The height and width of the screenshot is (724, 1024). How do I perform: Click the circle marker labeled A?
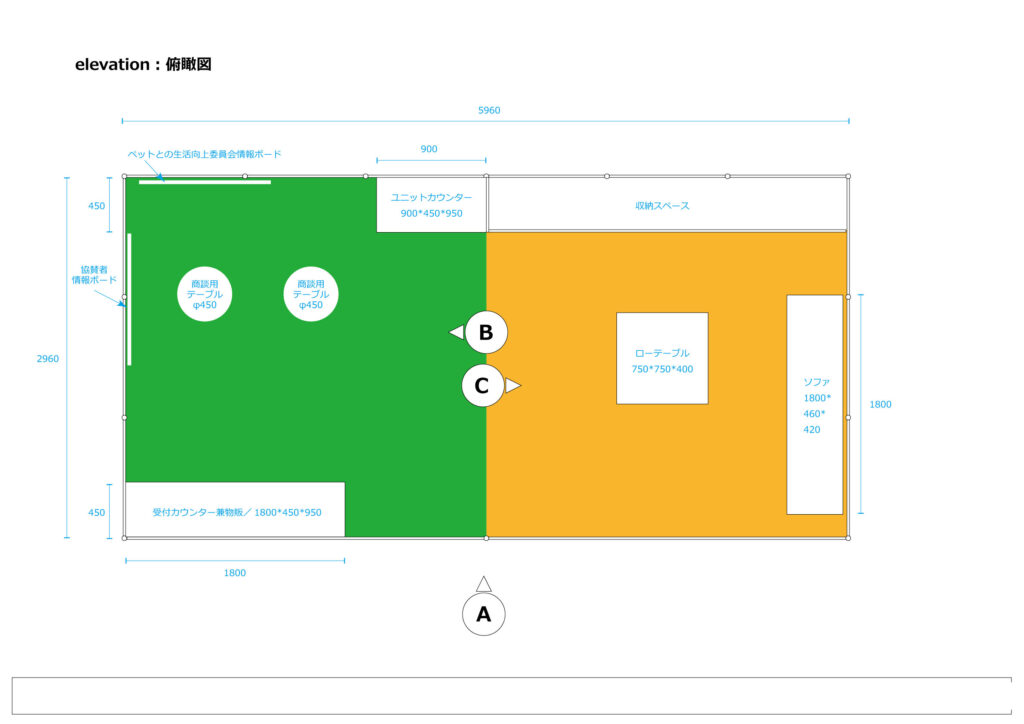click(483, 614)
